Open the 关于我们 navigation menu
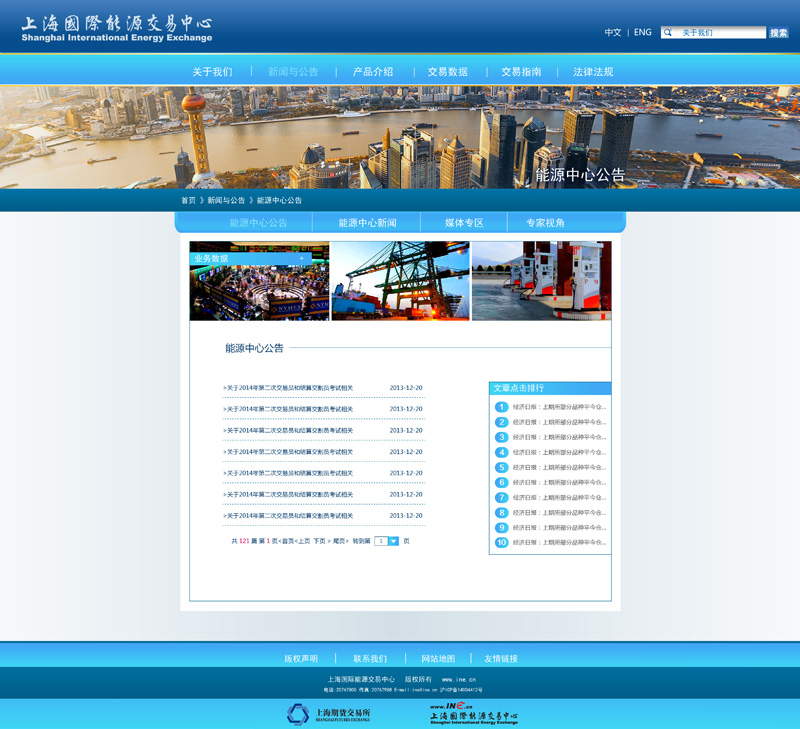This screenshot has width=800, height=729. tap(212, 72)
